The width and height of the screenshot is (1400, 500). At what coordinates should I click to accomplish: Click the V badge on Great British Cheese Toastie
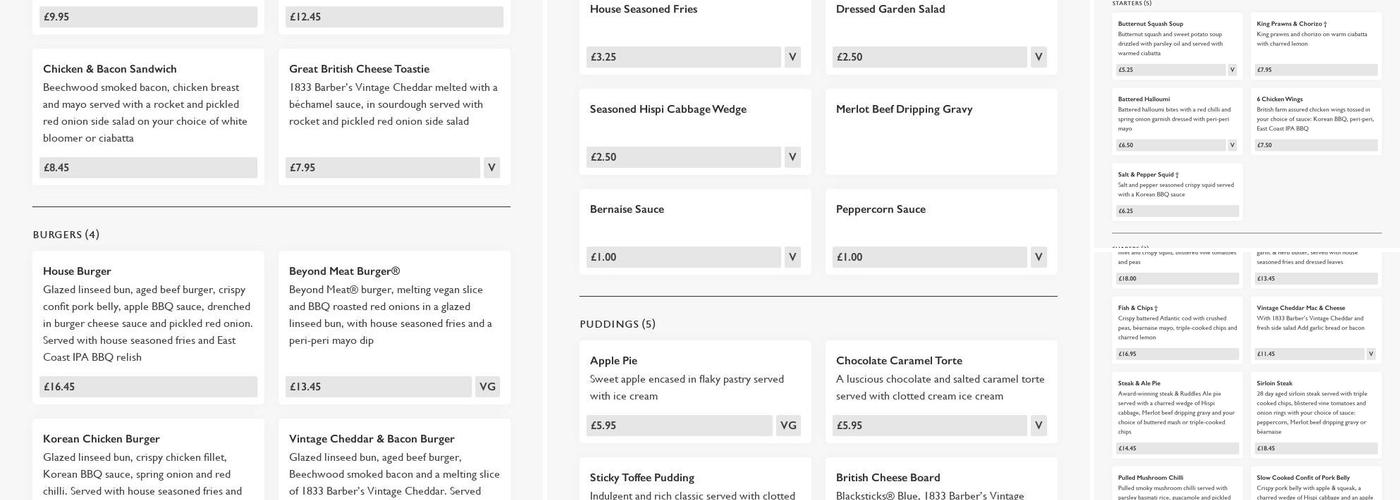(x=491, y=168)
